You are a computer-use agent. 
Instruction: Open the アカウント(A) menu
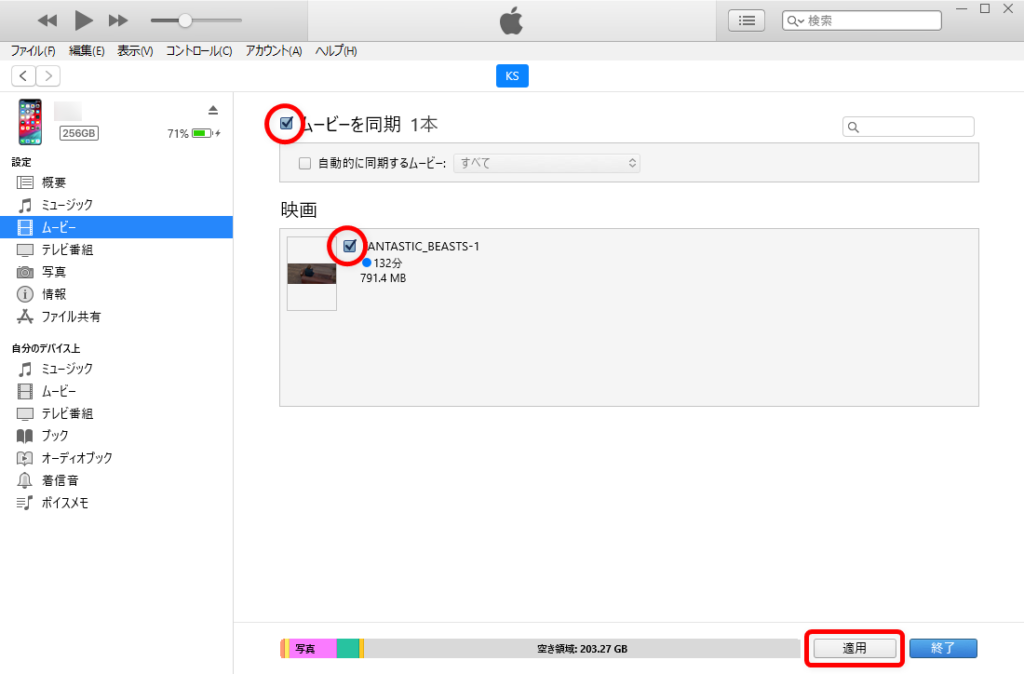(x=274, y=51)
